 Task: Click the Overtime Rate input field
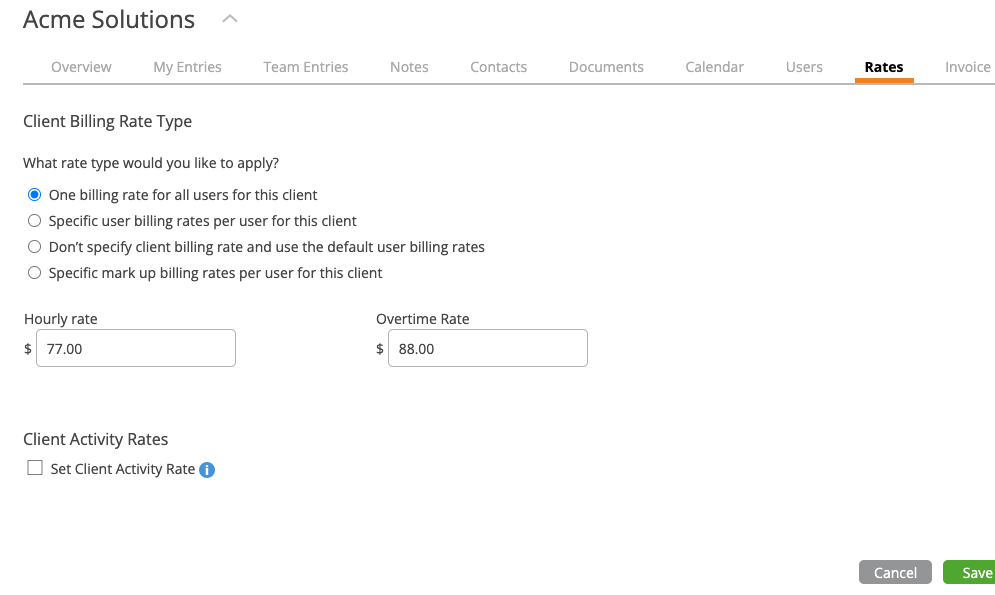[488, 348]
